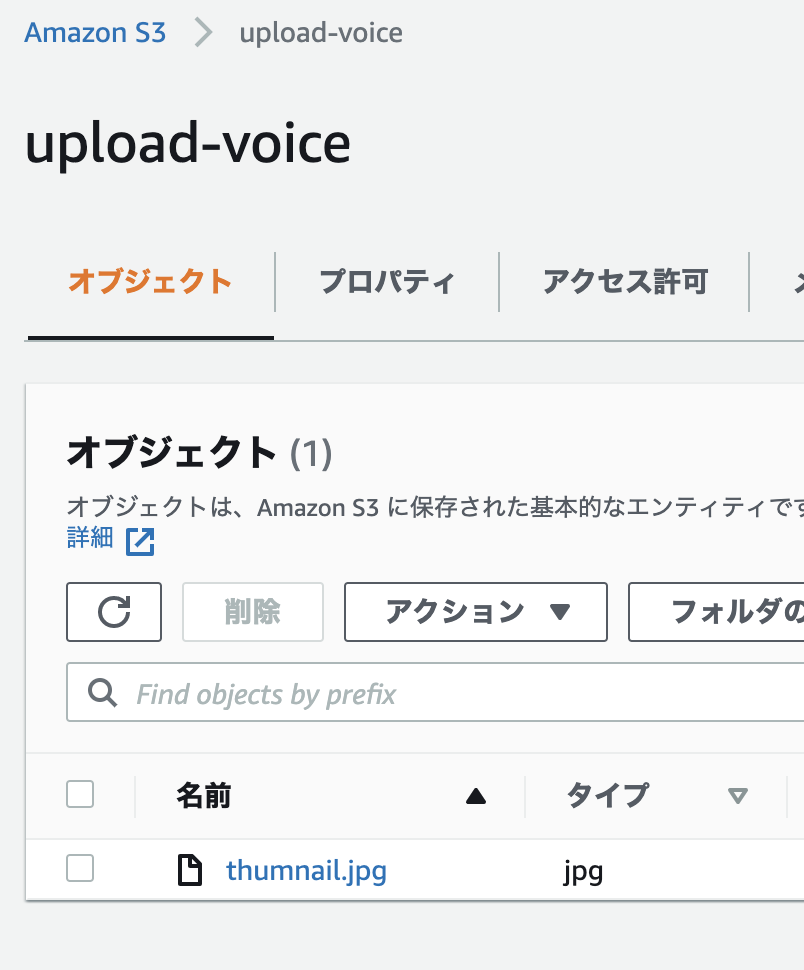Open the thumnail.jpg object
804x970 pixels.
[306, 870]
